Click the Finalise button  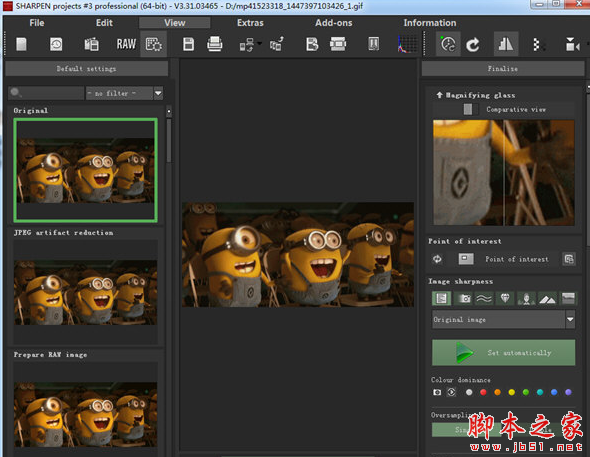(x=503, y=69)
